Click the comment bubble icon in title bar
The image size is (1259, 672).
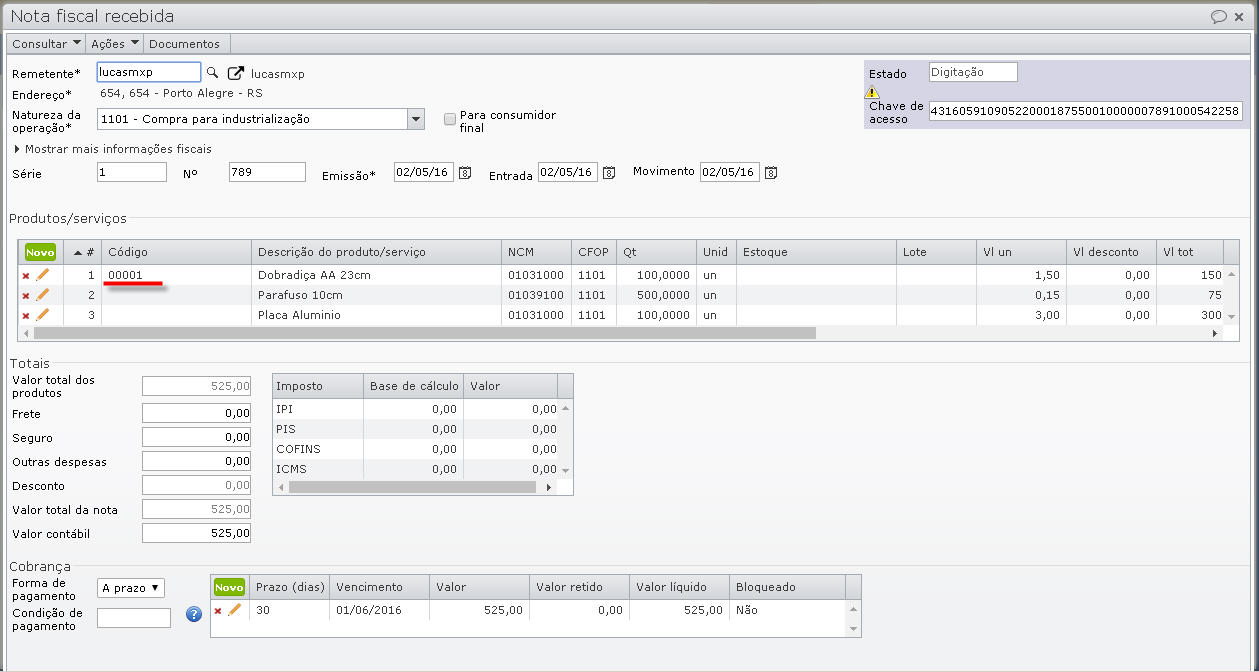[1218, 16]
